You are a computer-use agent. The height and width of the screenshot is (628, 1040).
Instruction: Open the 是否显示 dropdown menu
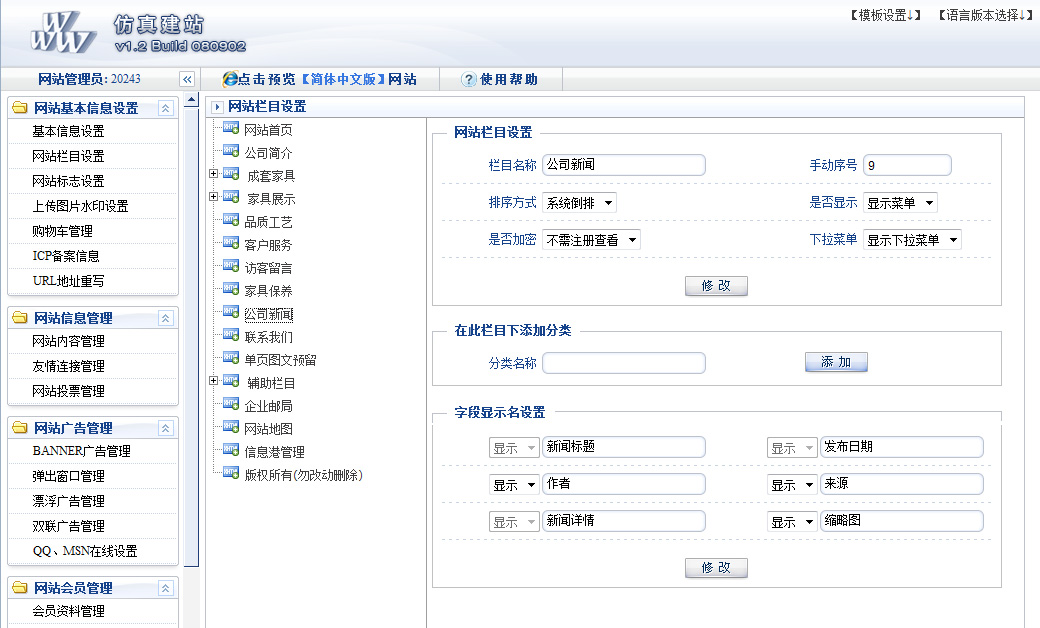click(900, 203)
